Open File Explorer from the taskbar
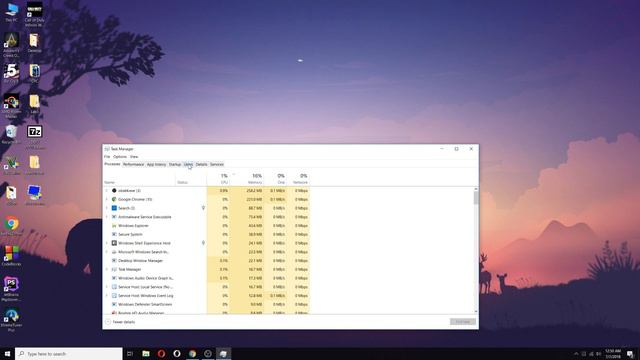640x360 pixels. click(x=146, y=353)
